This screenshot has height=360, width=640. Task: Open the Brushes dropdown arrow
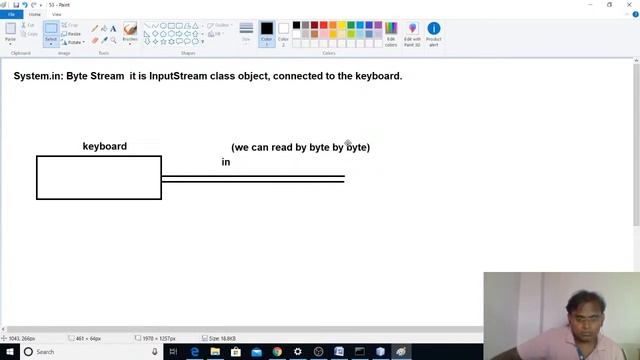(x=130, y=43)
